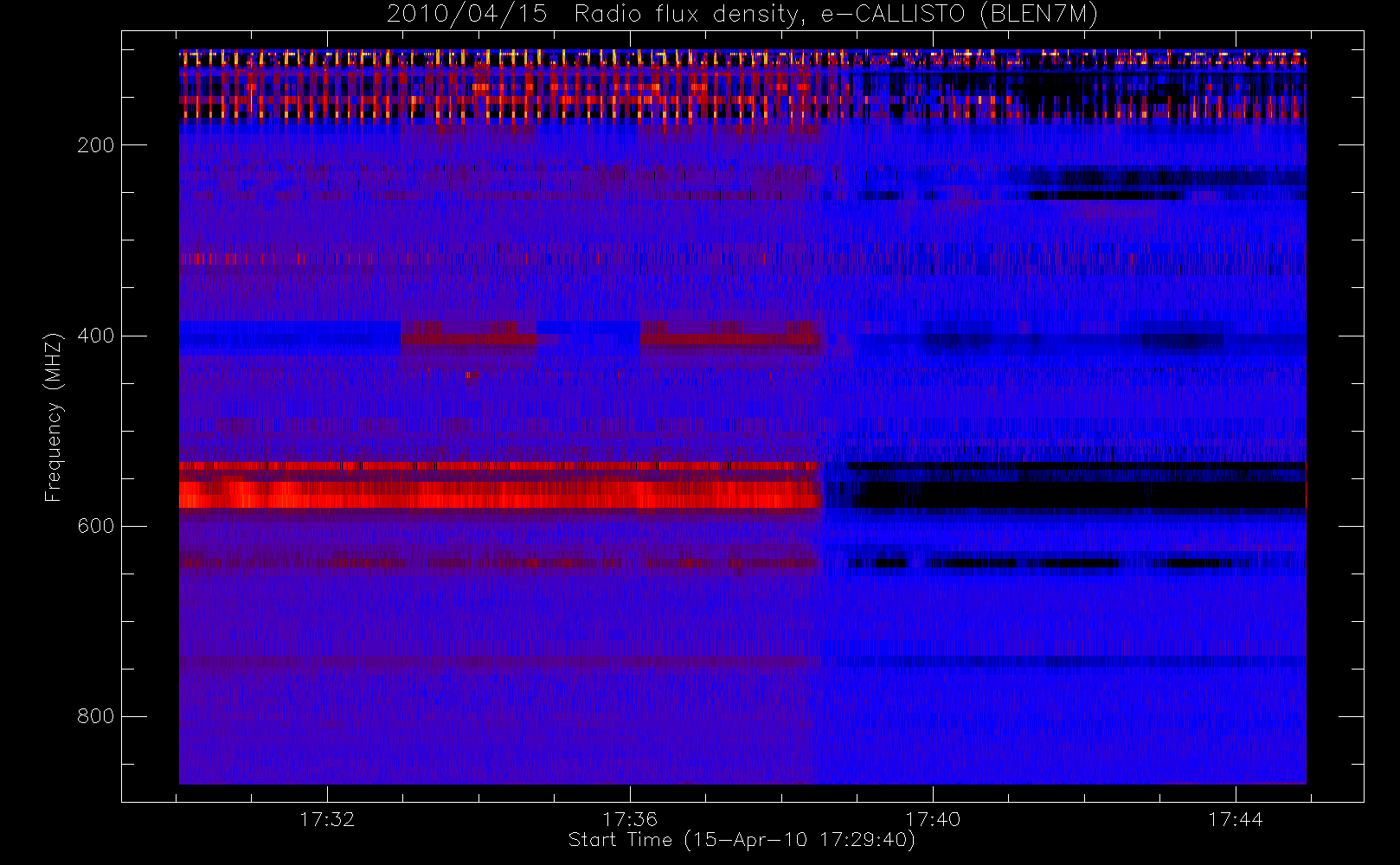Click the 17:40 time tick label
Image resolution: width=1400 pixels, height=865 pixels.
933,819
